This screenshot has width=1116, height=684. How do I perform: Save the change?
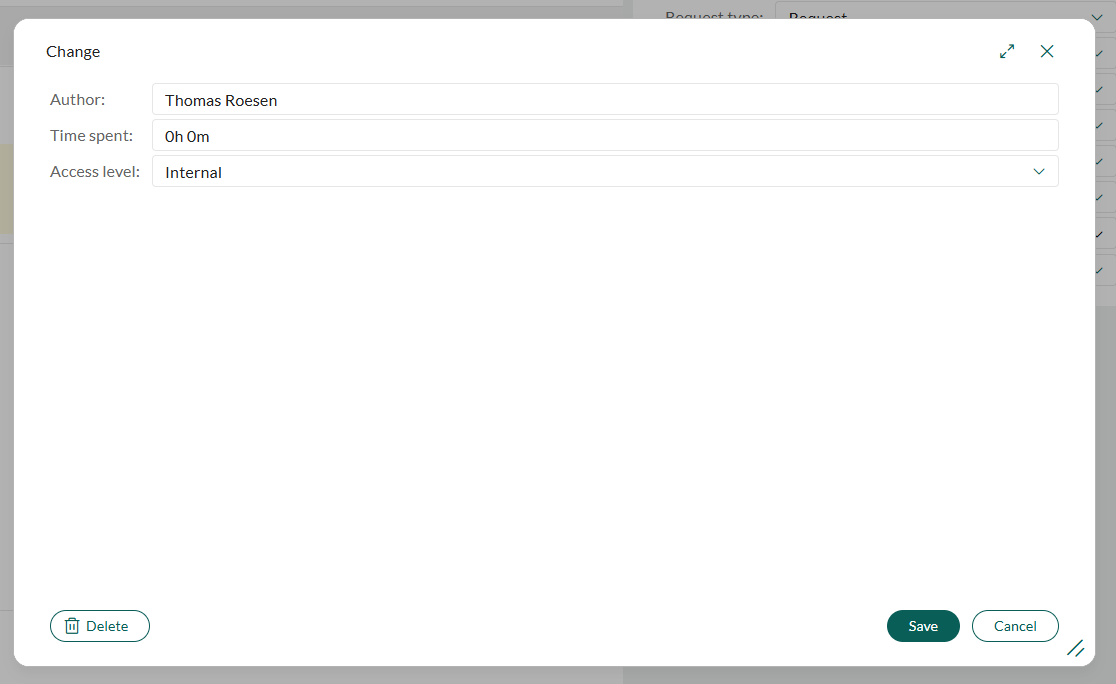click(x=923, y=626)
